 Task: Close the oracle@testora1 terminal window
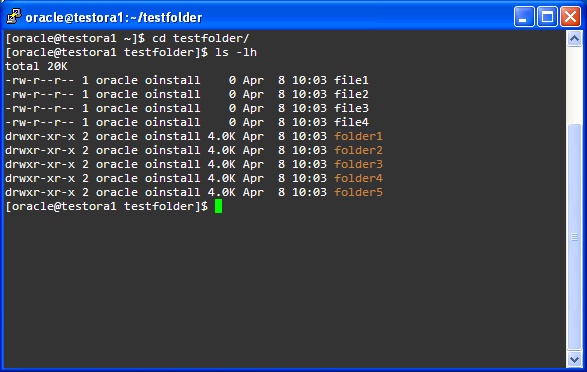570,17
